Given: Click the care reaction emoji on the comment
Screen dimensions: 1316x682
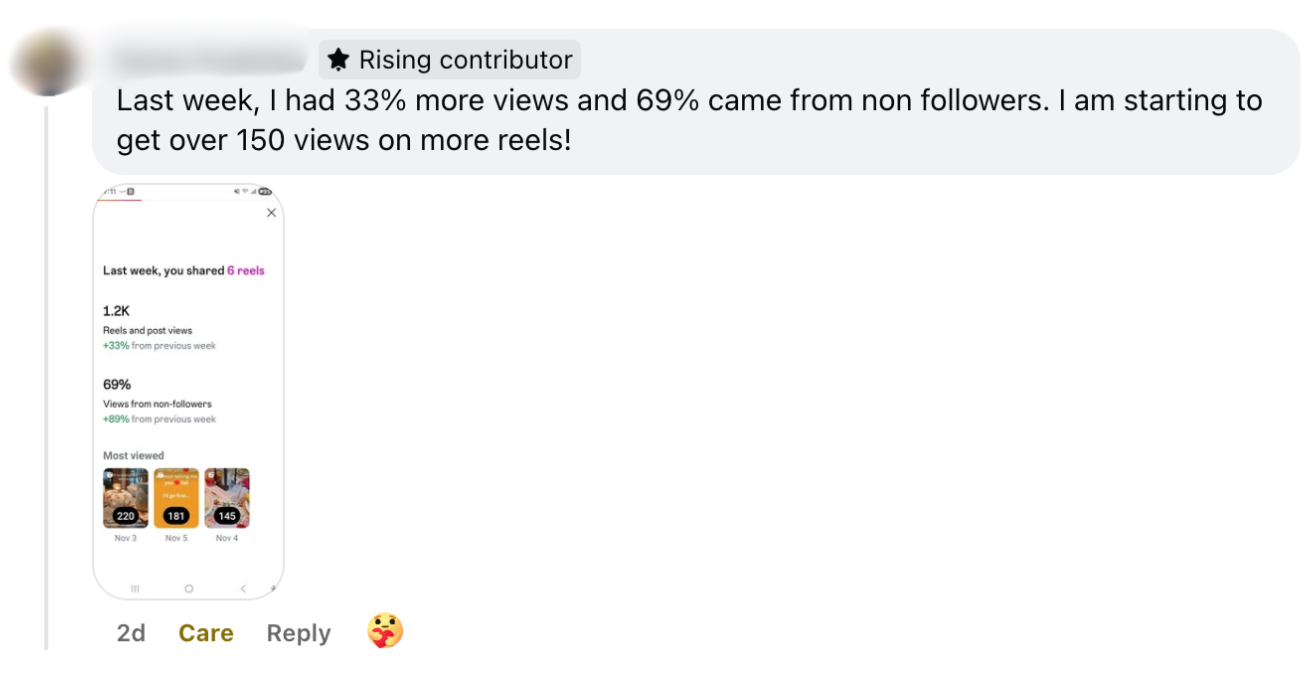Looking at the screenshot, I should coord(385,632).
